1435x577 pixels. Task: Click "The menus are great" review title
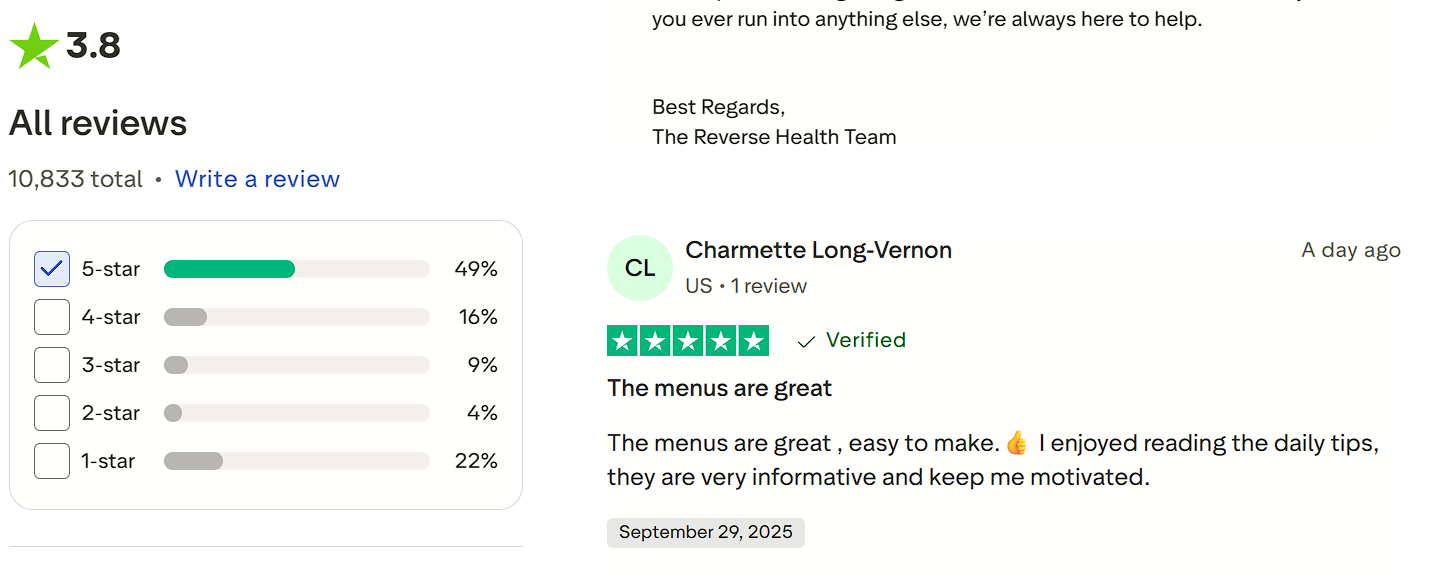point(719,388)
